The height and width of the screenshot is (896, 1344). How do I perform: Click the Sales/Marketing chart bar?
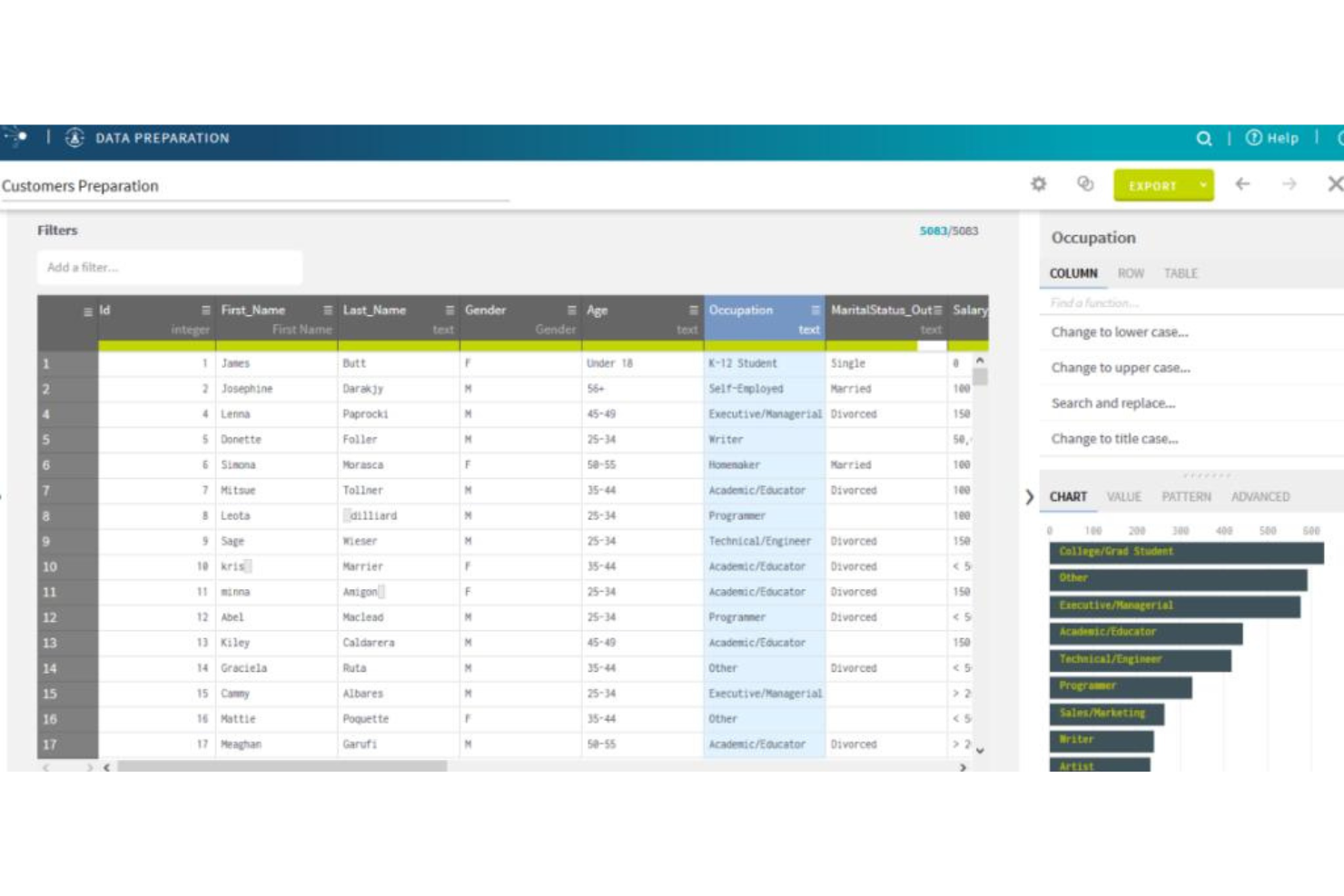pyautogui.click(x=1107, y=714)
